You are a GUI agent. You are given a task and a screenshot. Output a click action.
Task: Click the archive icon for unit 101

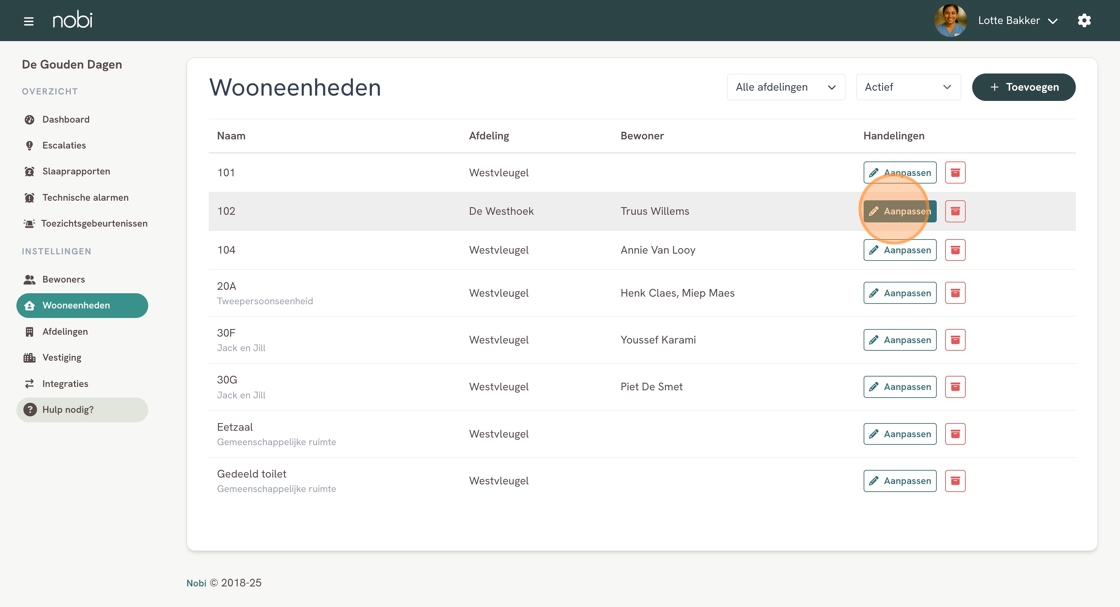coord(955,173)
